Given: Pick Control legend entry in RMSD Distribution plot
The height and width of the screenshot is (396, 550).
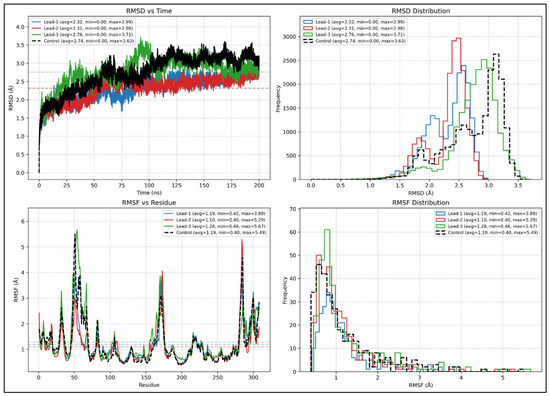Looking at the screenshot, I should [355, 41].
